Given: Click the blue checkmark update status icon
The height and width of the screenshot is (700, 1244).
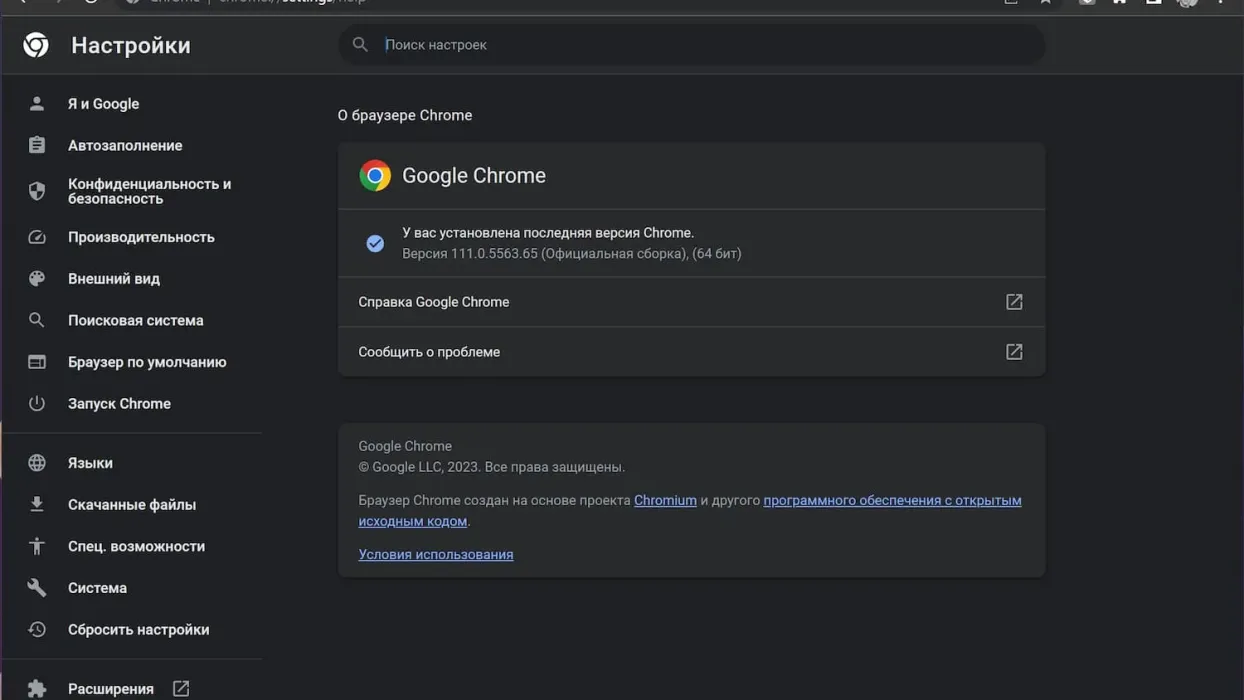Looking at the screenshot, I should tap(375, 243).
